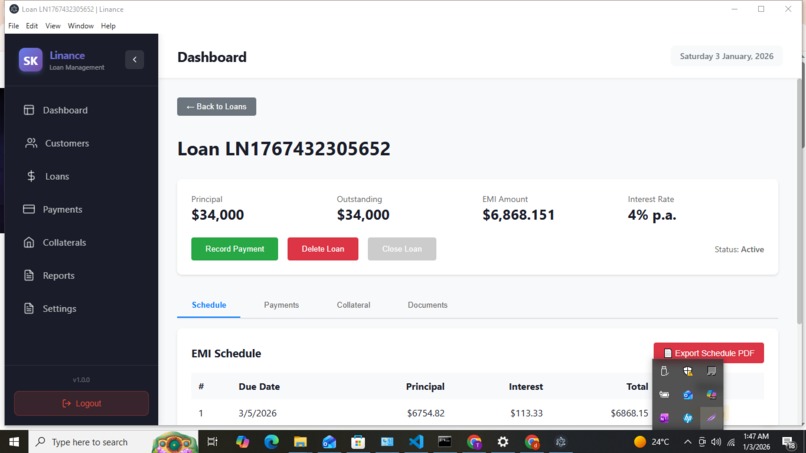Click the OneNote icon in tray popup

[664, 418]
